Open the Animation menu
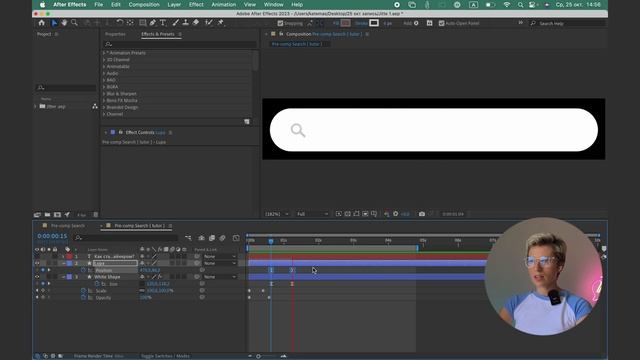This screenshot has height=360, width=640. click(224, 4)
